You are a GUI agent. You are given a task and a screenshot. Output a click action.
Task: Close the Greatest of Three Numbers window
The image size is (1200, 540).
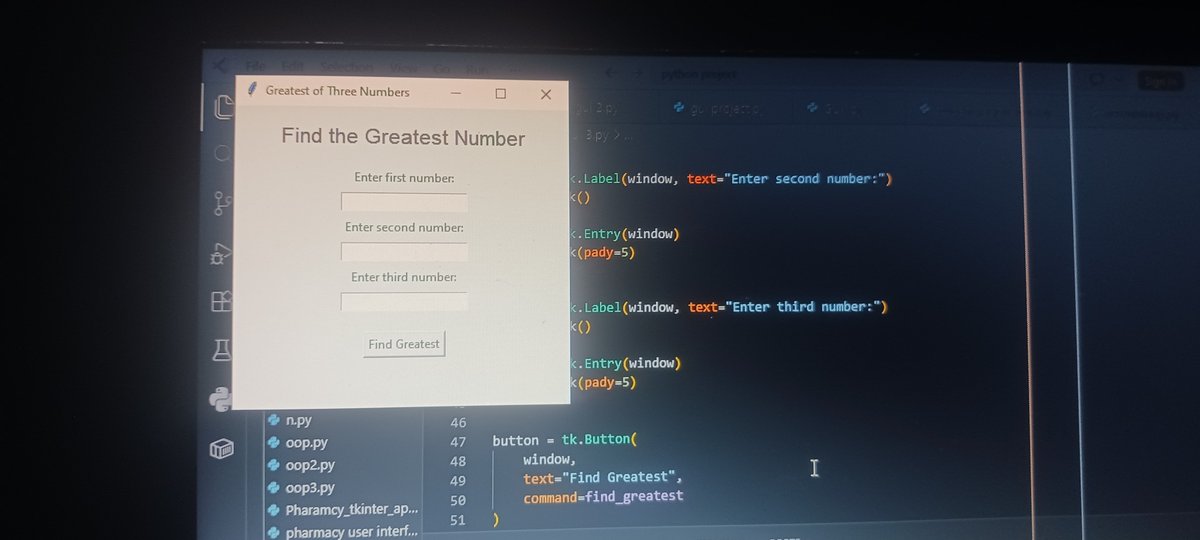click(546, 94)
